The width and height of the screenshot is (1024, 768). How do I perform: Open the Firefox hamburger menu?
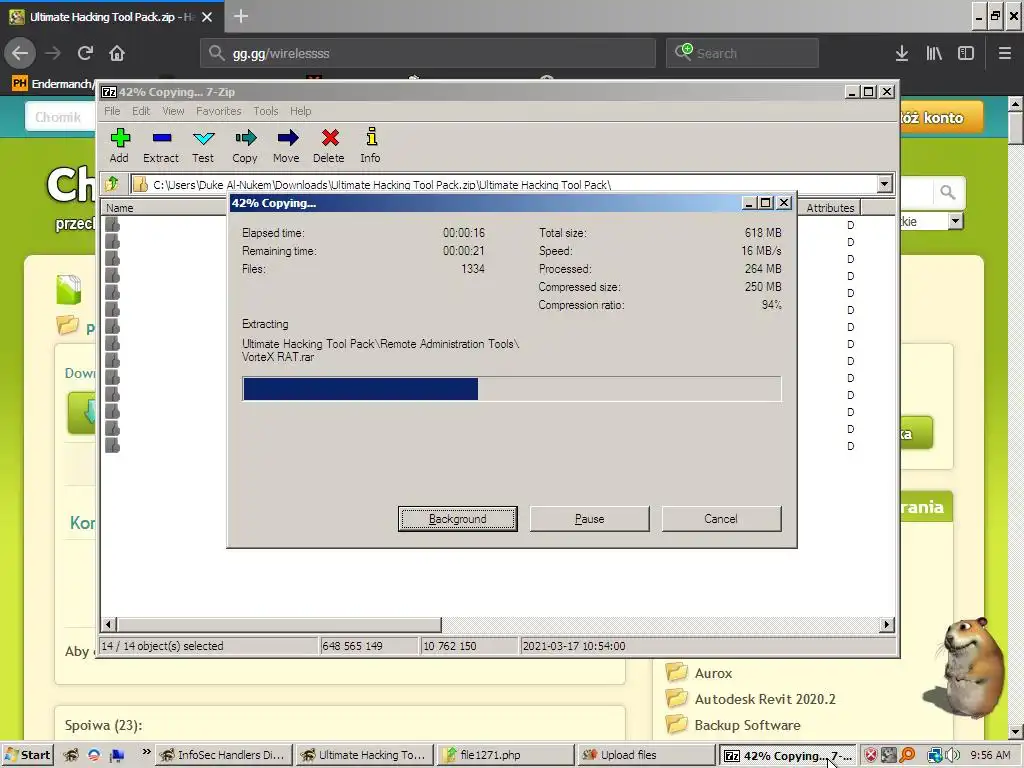click(1005, 53)
